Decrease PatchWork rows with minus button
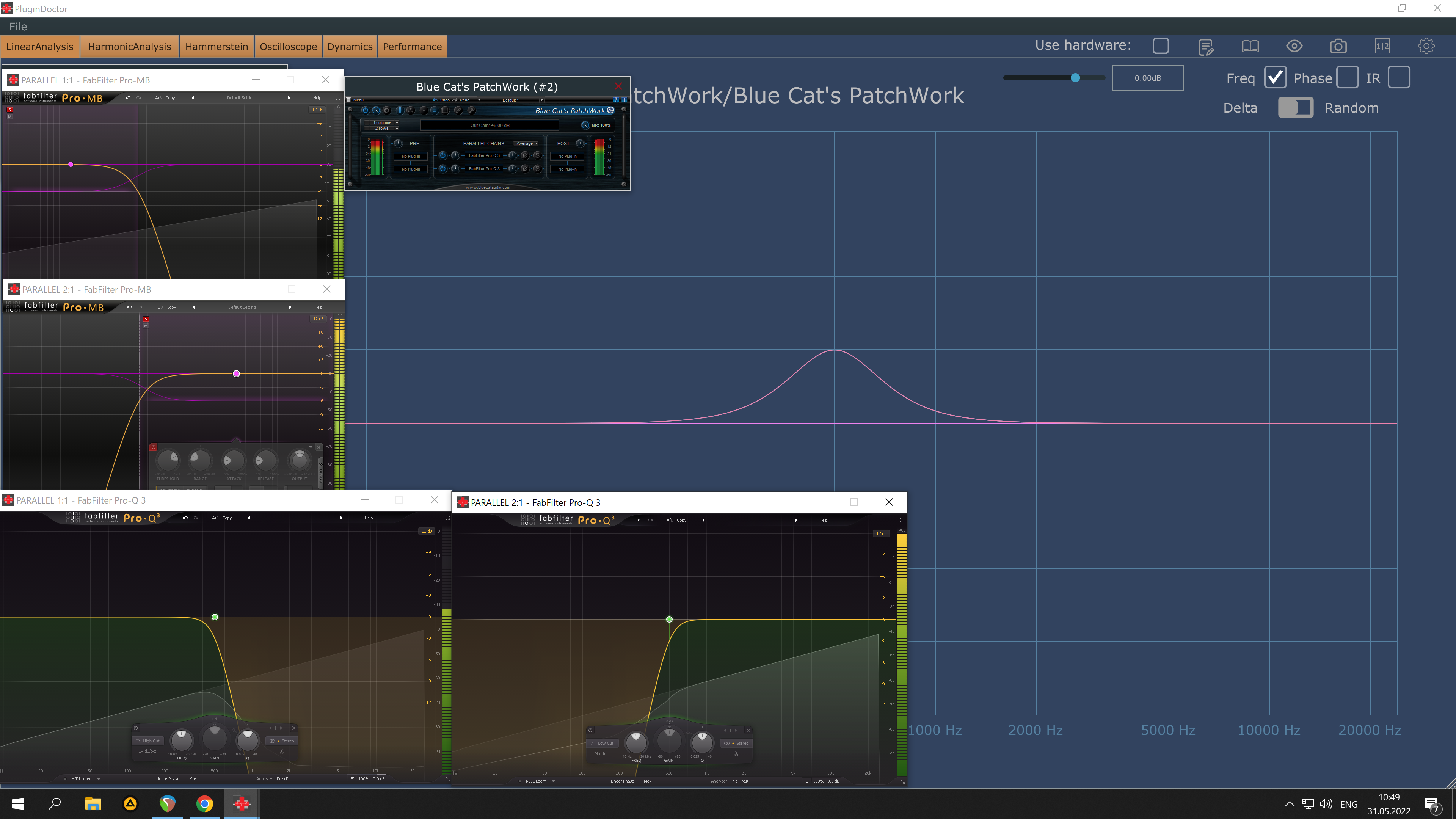The image size is (1456, 819). pyautogui.click(x=367, y=129)
